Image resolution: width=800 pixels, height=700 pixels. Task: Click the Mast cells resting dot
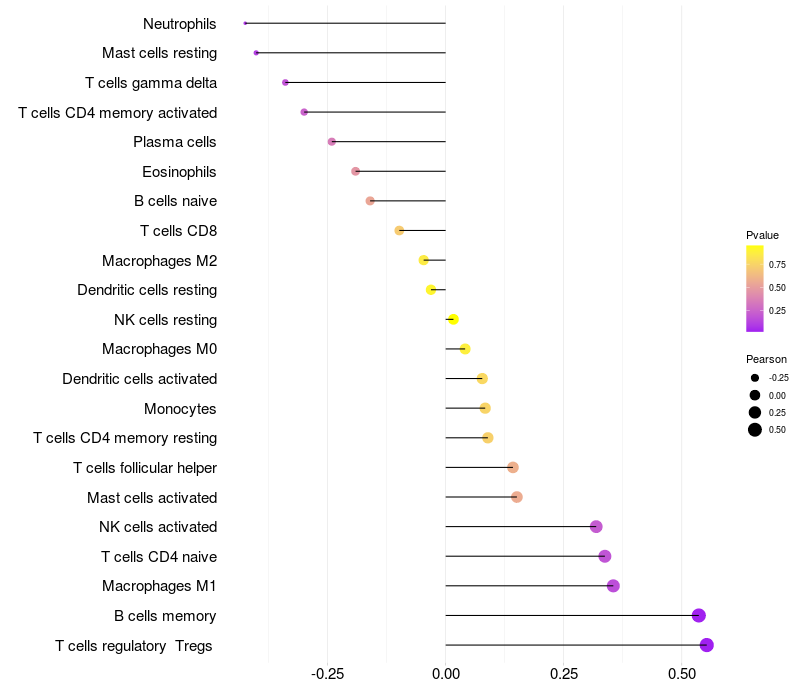pyautogui.click(x=257, y=52)
